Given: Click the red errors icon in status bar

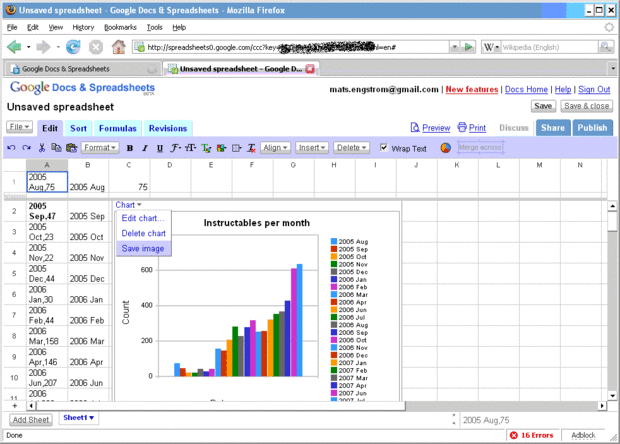Looking at the screenshot, I should tap(514, 435).
